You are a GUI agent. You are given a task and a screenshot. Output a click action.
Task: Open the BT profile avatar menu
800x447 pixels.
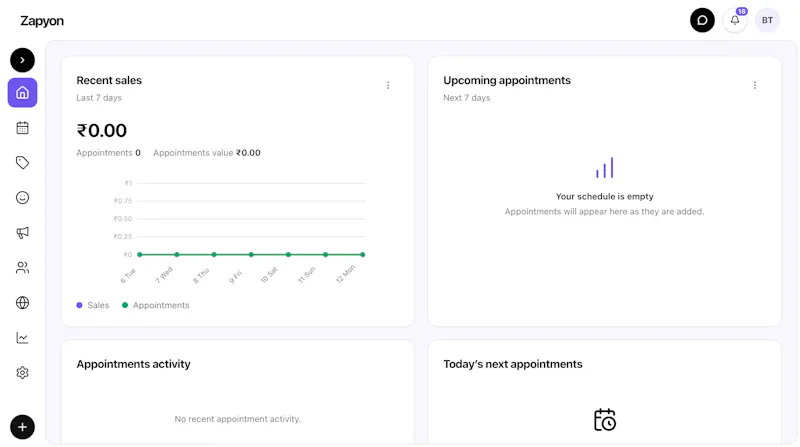pos(767,20)
